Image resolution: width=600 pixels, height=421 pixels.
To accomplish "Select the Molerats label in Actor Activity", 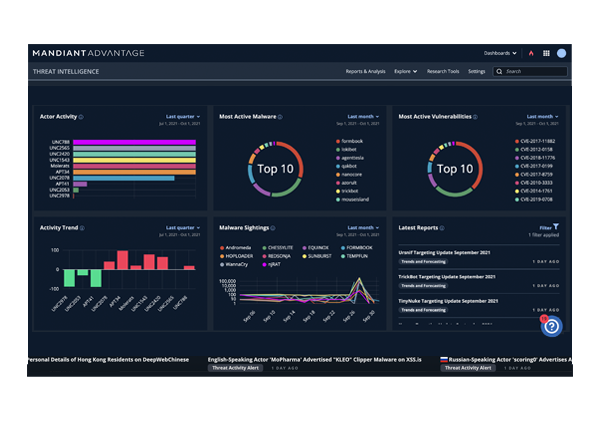I will [x=60, y=166].
